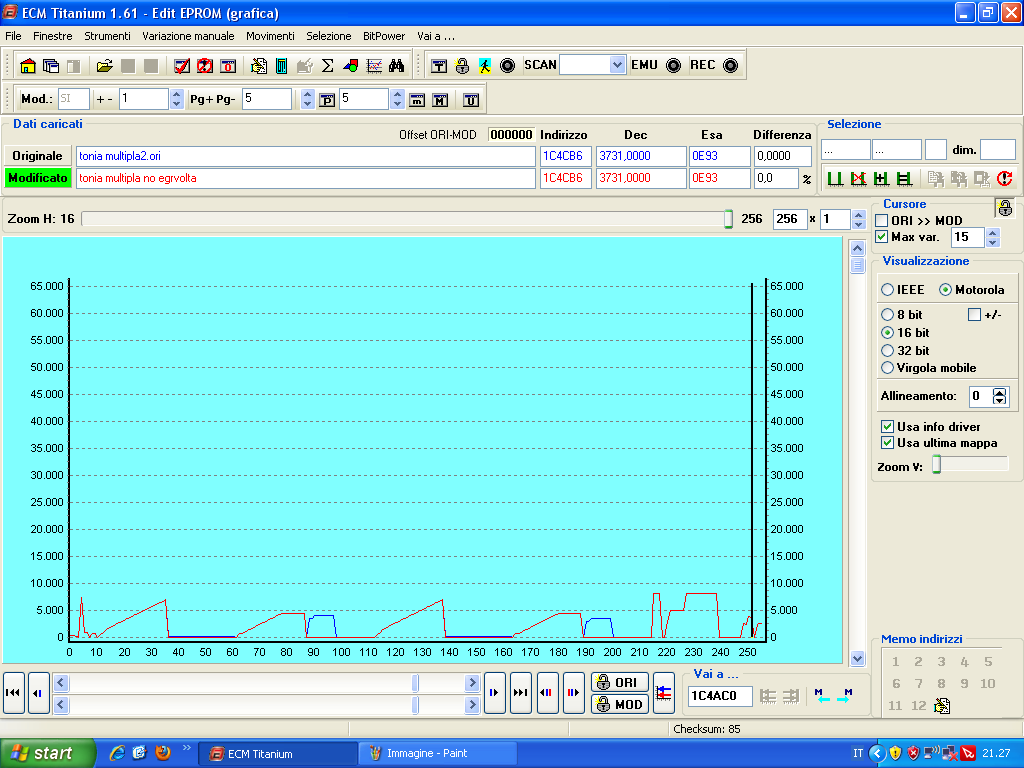Open the Strumenti menu
The image size is (1024, 768).
click(107, 36)
